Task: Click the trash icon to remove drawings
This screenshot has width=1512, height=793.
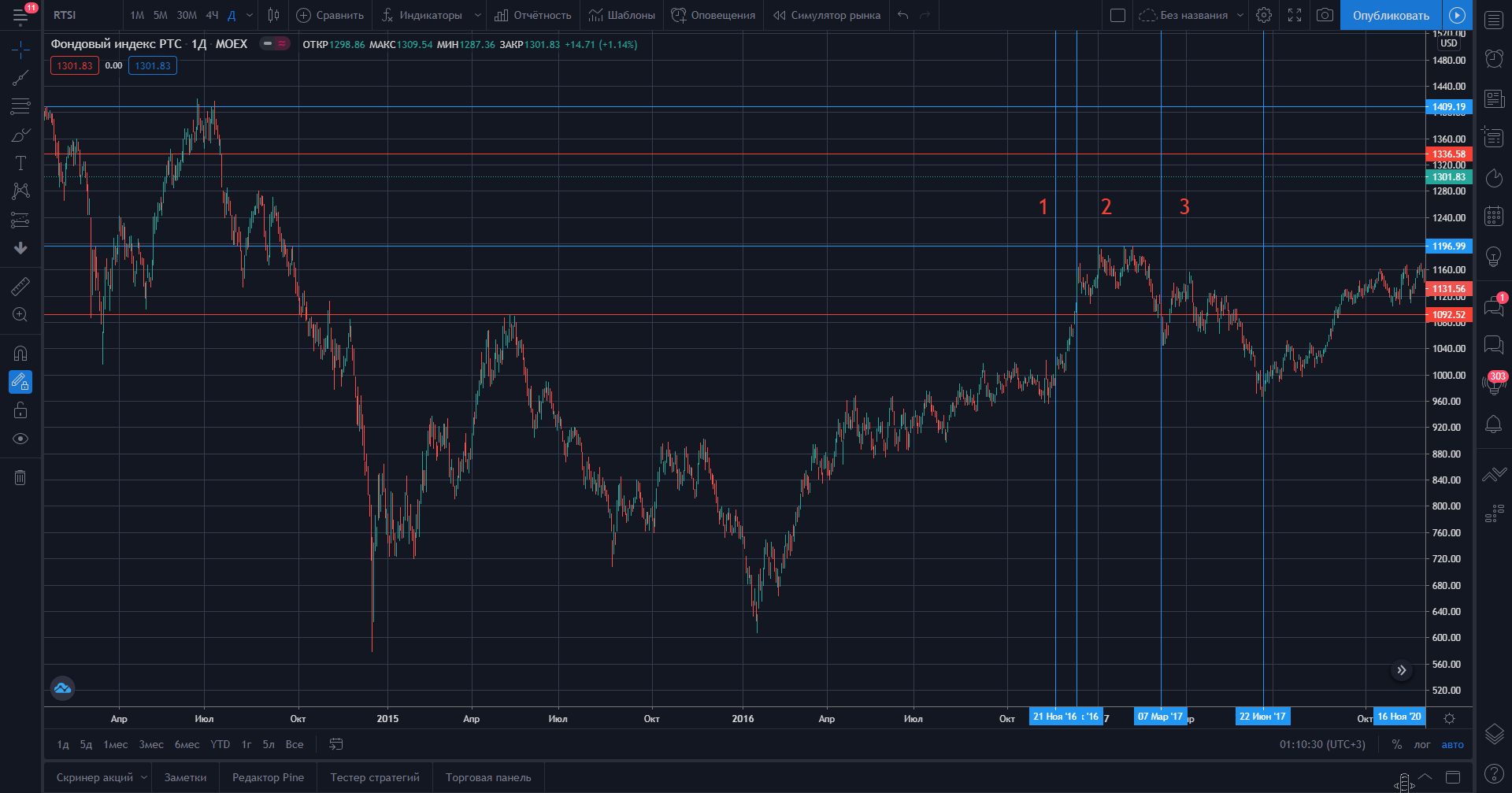Action: pos(20,477)
